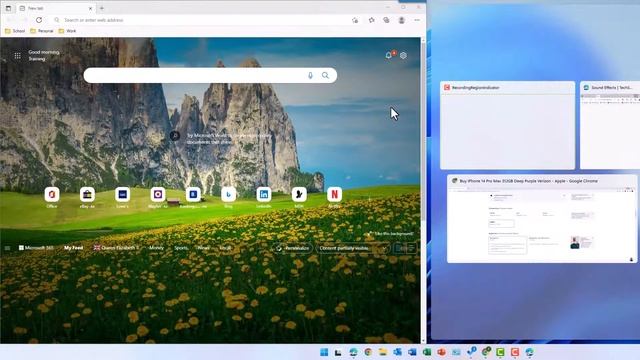
Task: Select the My Feed tab
Action: (73, 248)
